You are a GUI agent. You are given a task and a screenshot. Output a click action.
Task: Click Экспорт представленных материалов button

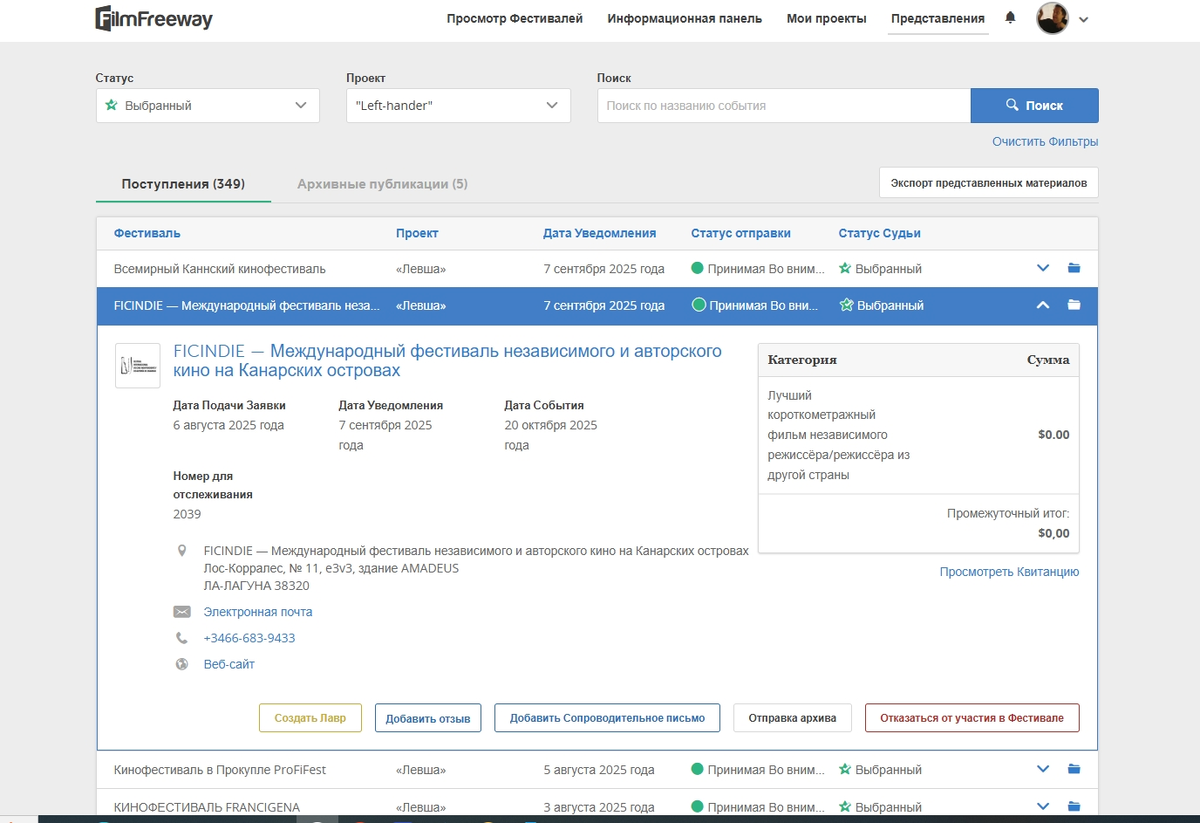[x=988, y=183]
